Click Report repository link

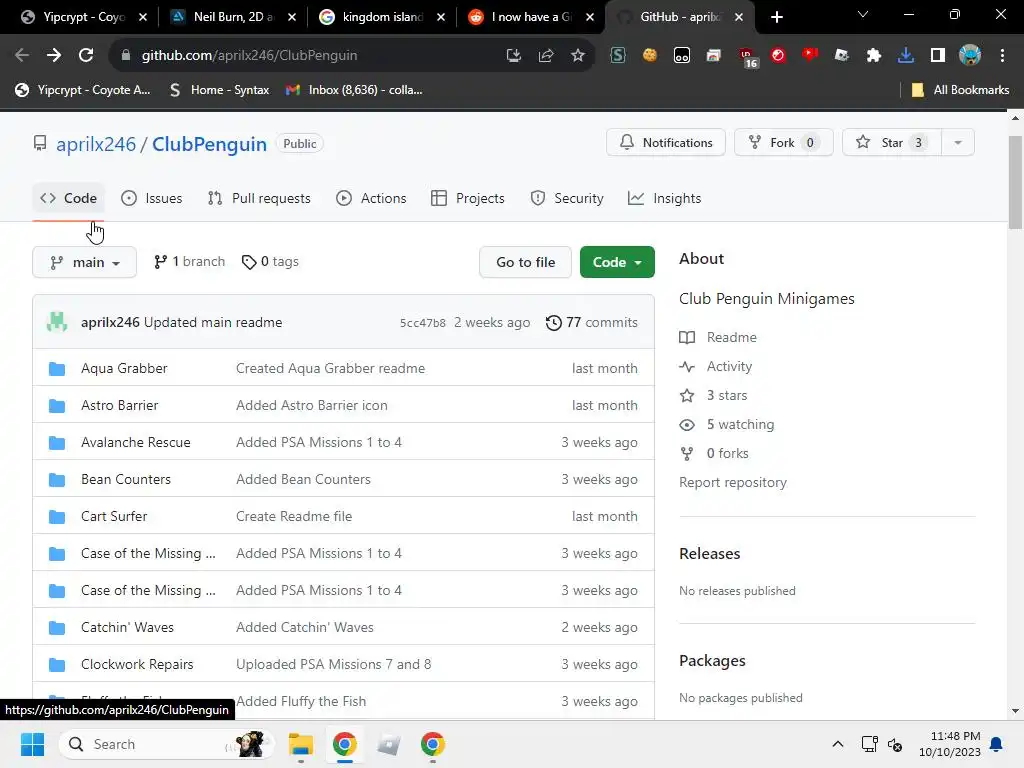(733, 483)
